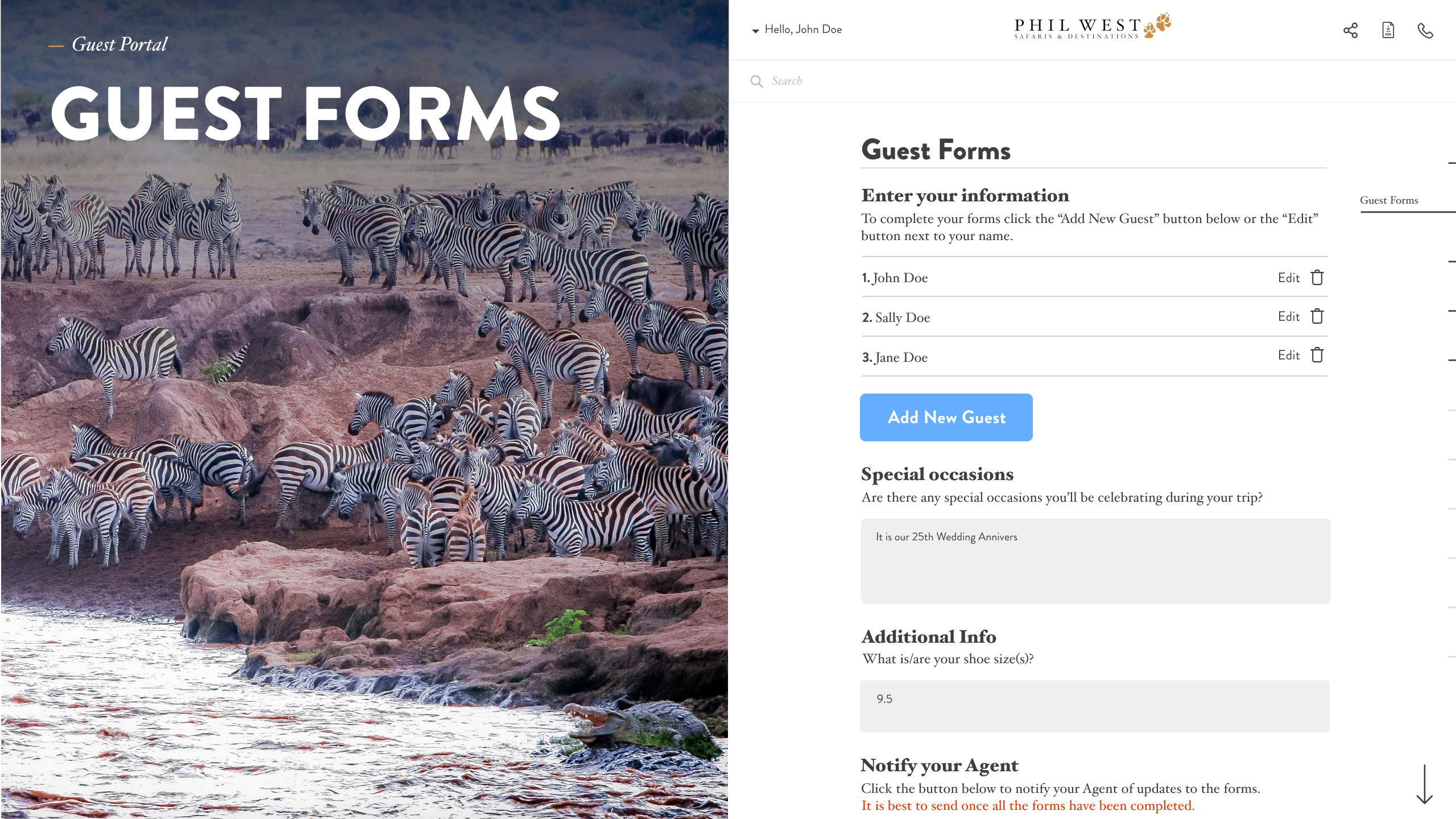Click the share icon in header

[x=1350, y=30]
